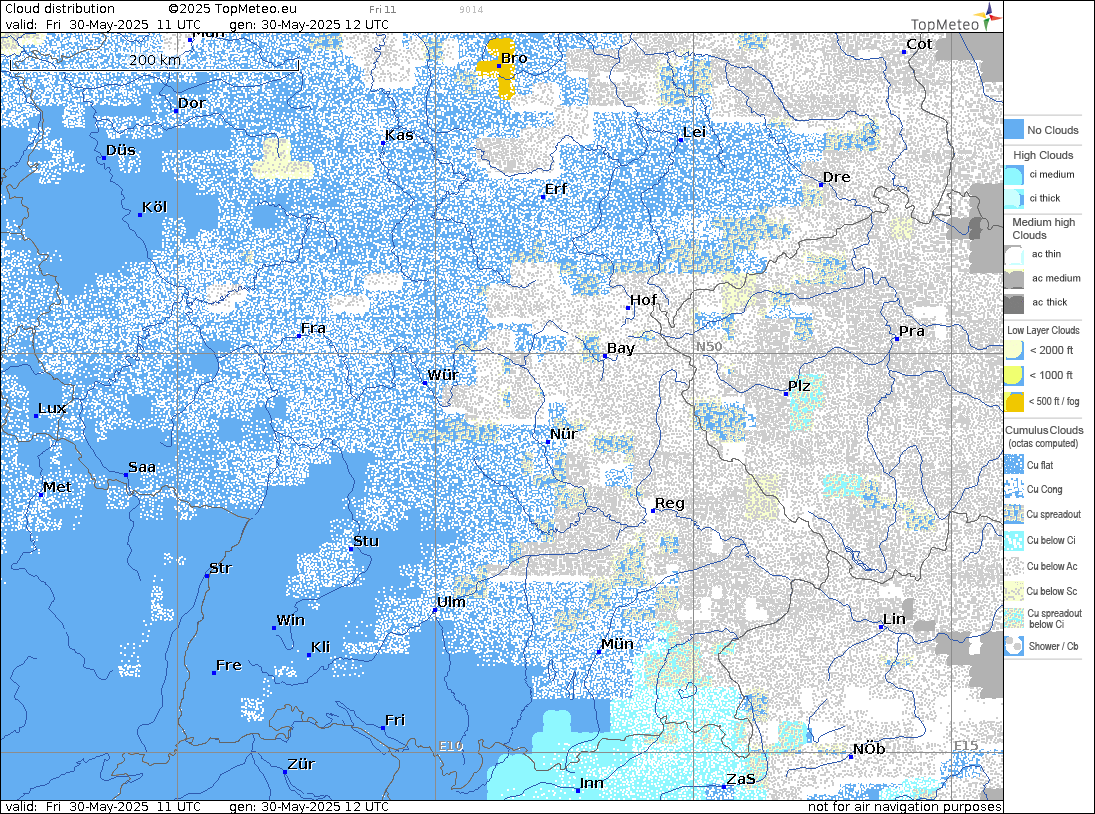The height and width of the screenshot is (814, 1095).
Task: Click the High Clouds legend heading
Action: pyautogui.click(x=1043, y=155)
